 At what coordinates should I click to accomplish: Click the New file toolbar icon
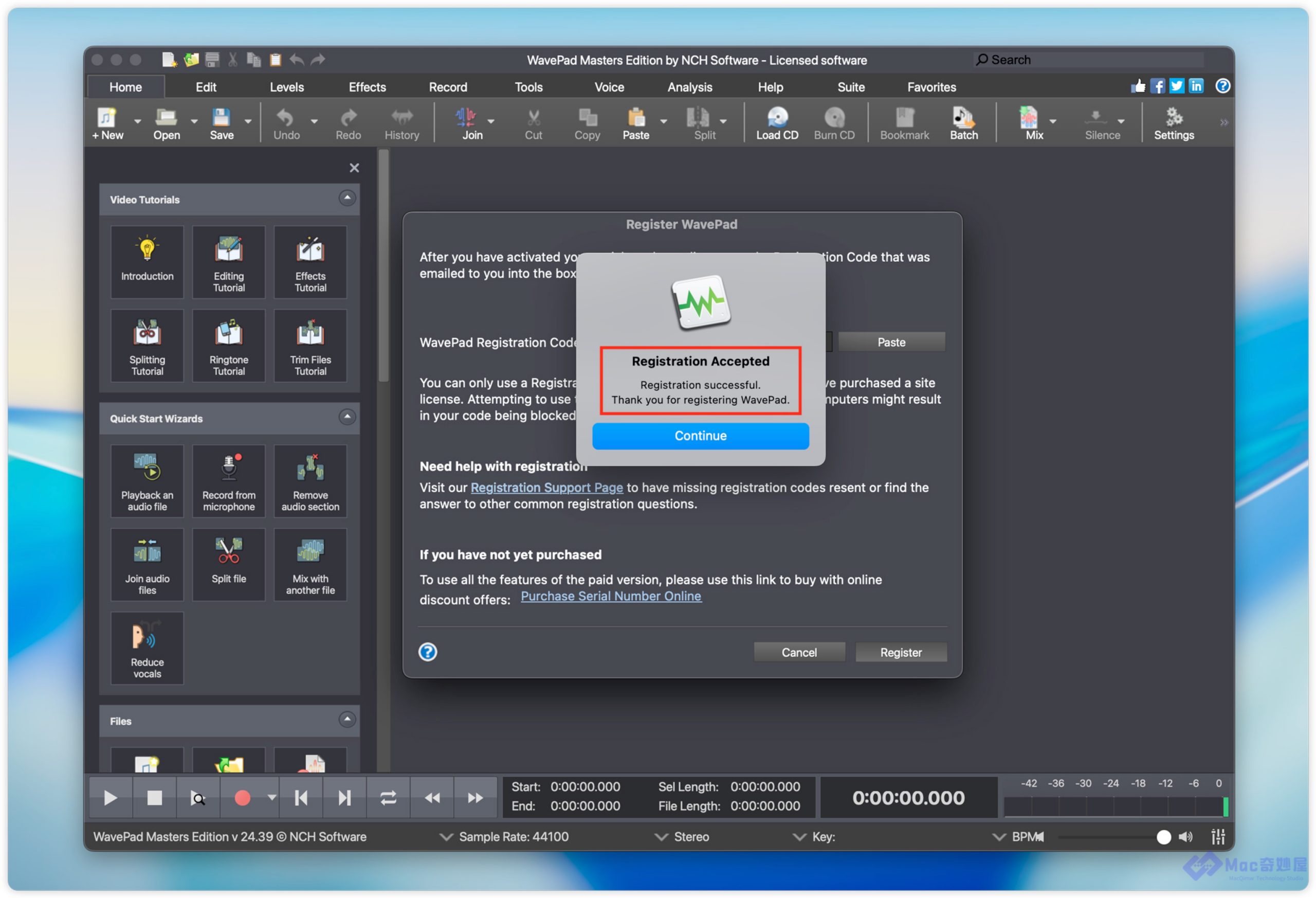coord(107,123)
